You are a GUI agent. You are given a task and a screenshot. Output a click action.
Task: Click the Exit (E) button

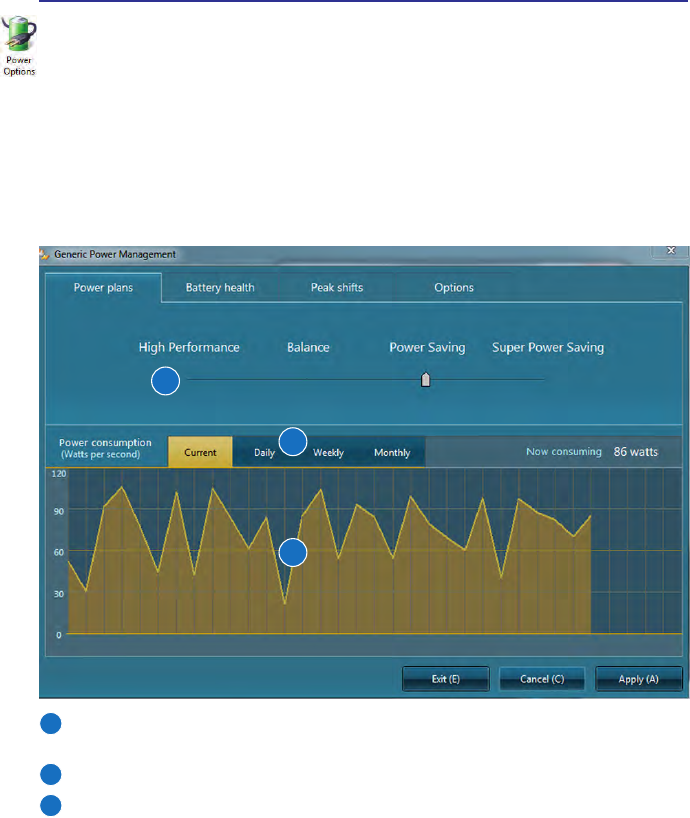(x=445, y=679)
